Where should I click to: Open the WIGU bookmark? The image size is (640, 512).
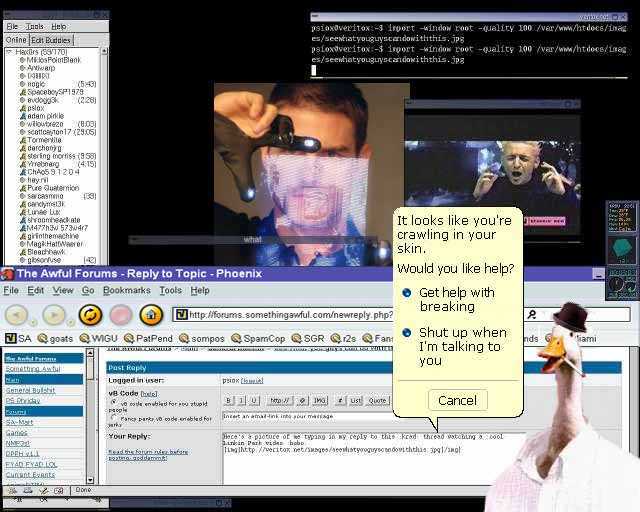[x=98, y=338]
